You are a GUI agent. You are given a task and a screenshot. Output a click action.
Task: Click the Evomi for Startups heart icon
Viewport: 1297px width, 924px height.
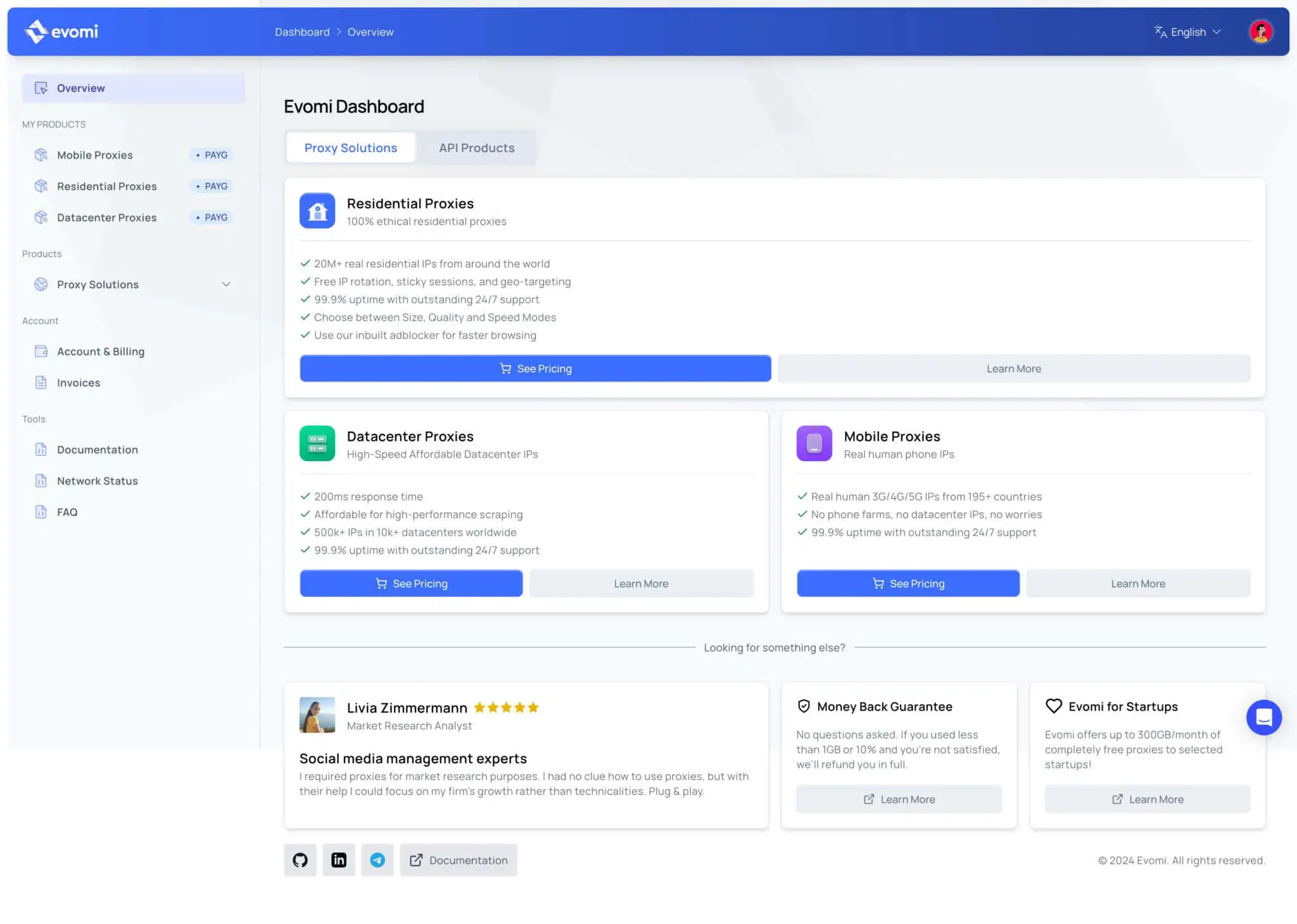point(1054,706)
